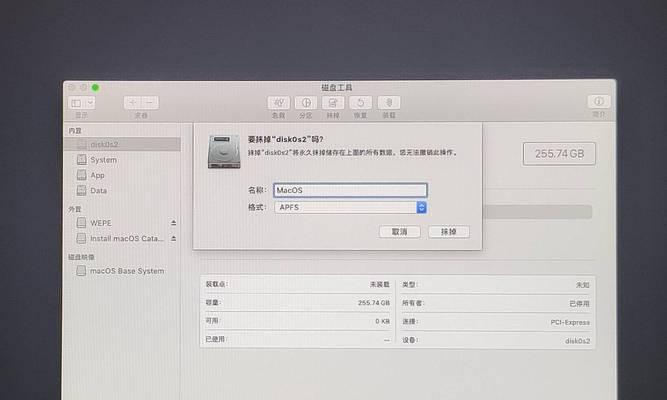Click the 外置 (external) sidebar section header
The image size is (667, 400).
75,209
